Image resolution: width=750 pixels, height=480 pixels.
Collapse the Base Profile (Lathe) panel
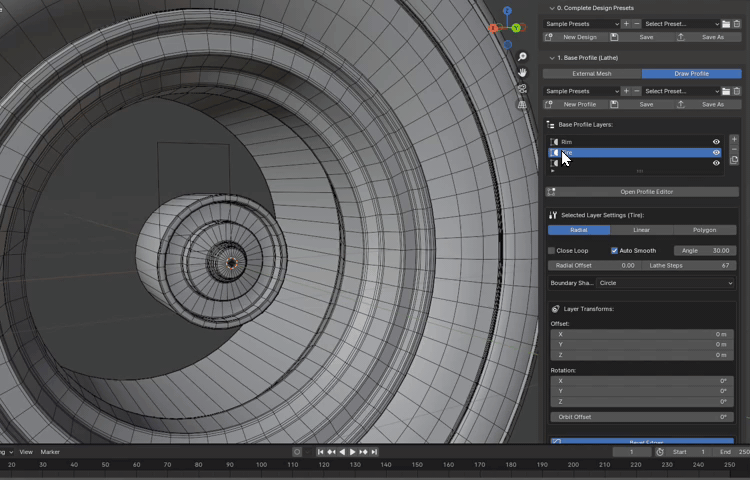(x=552, y=58)
